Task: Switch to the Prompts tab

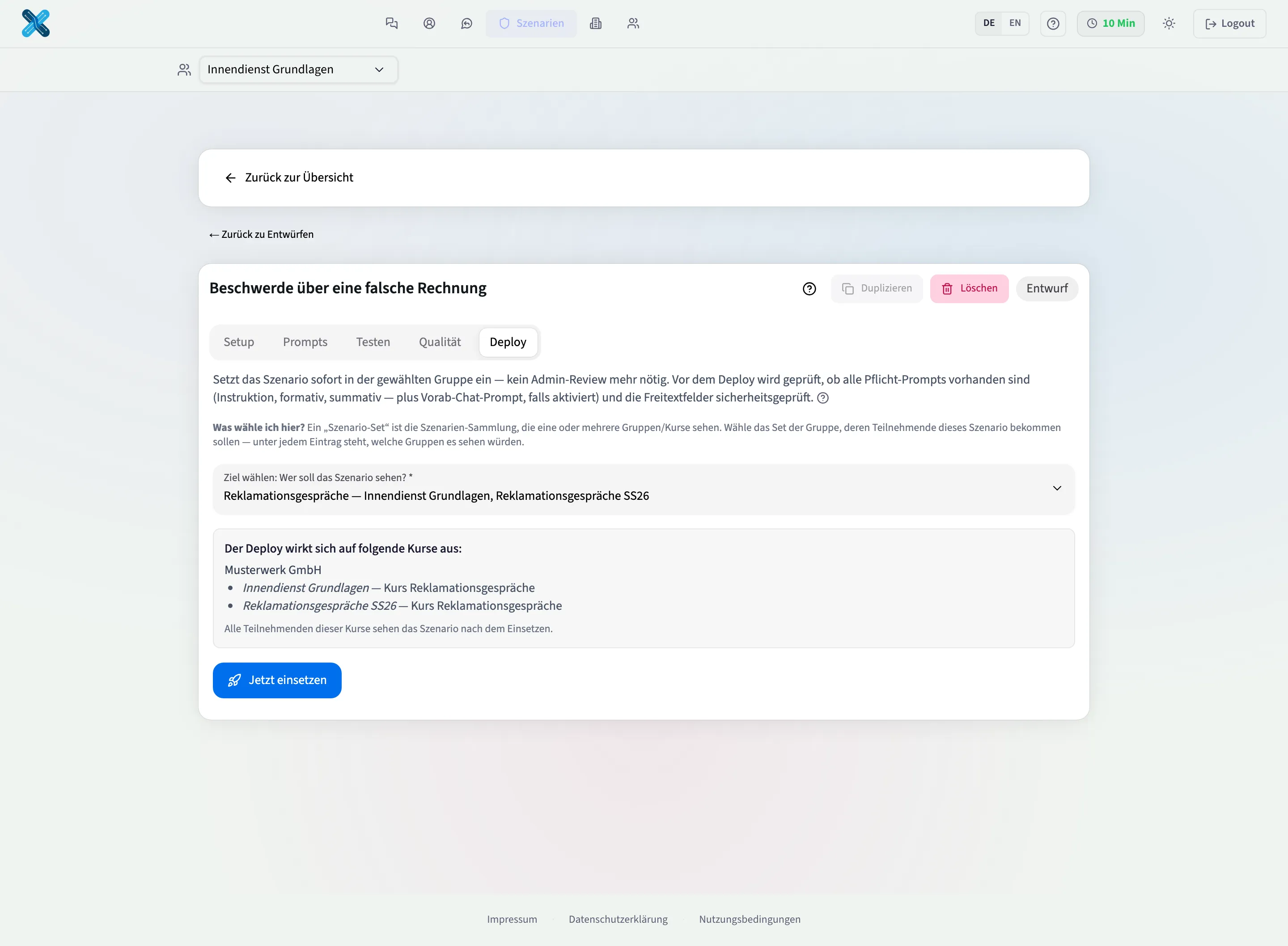Action: 305,342
